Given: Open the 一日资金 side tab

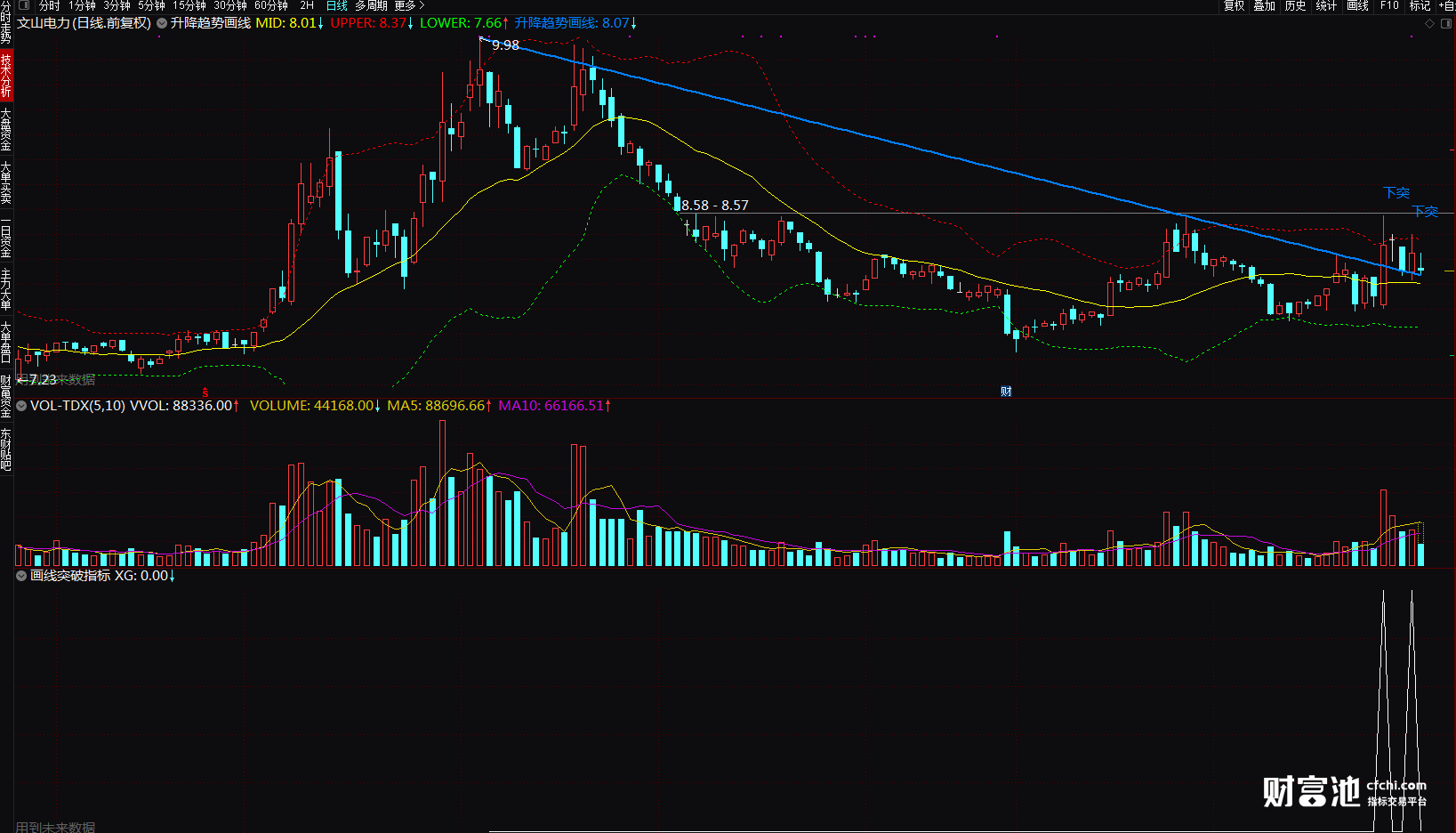Looking at the screenshot, I should tap(6, 237).
